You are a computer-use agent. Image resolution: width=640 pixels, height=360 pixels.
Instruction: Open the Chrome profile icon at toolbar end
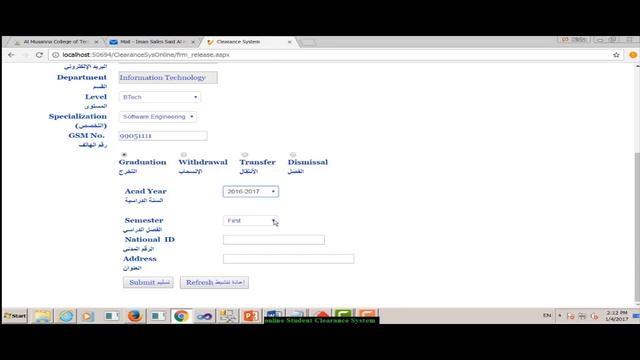tap(633, 55)
